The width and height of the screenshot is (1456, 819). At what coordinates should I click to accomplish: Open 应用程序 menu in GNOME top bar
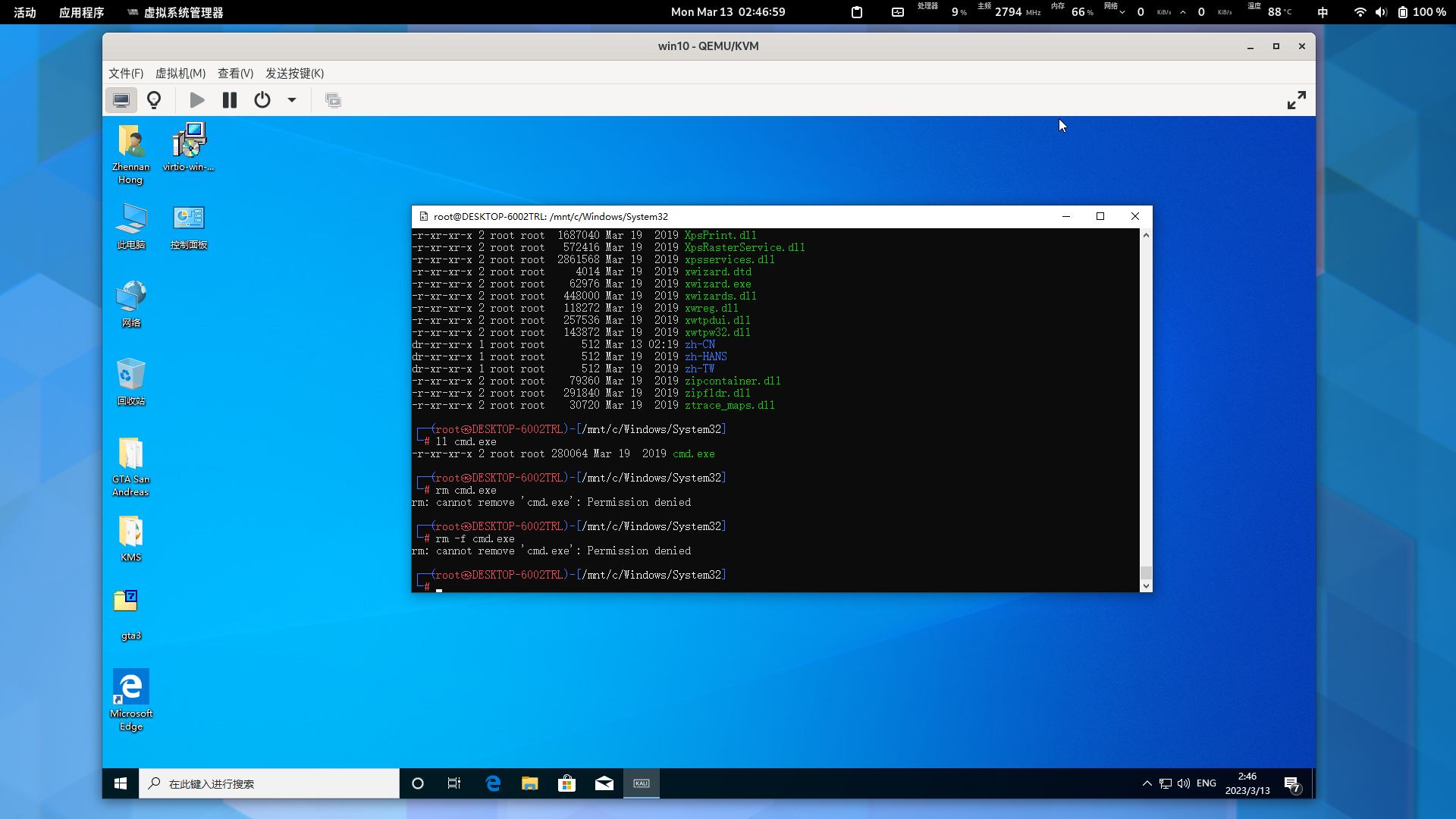(81, 12)
